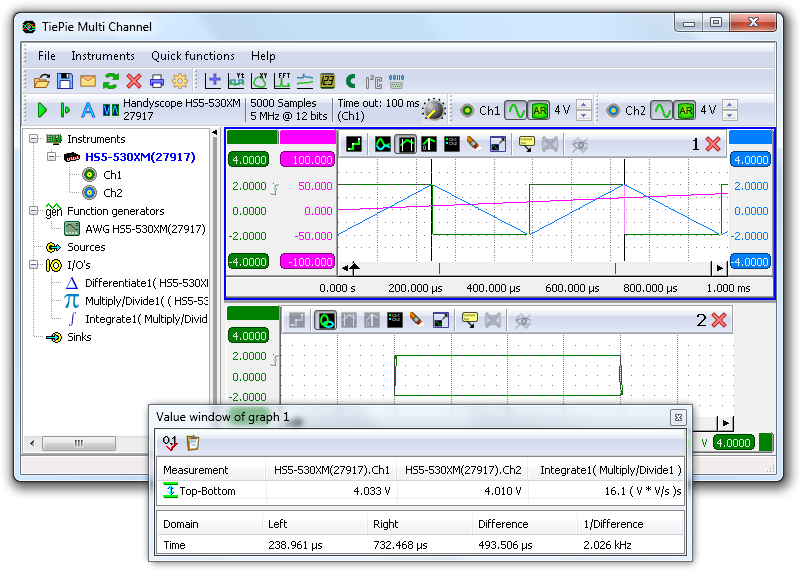Open settings with the gear icon
Screen dimensions: 801x571
(180, 81)
